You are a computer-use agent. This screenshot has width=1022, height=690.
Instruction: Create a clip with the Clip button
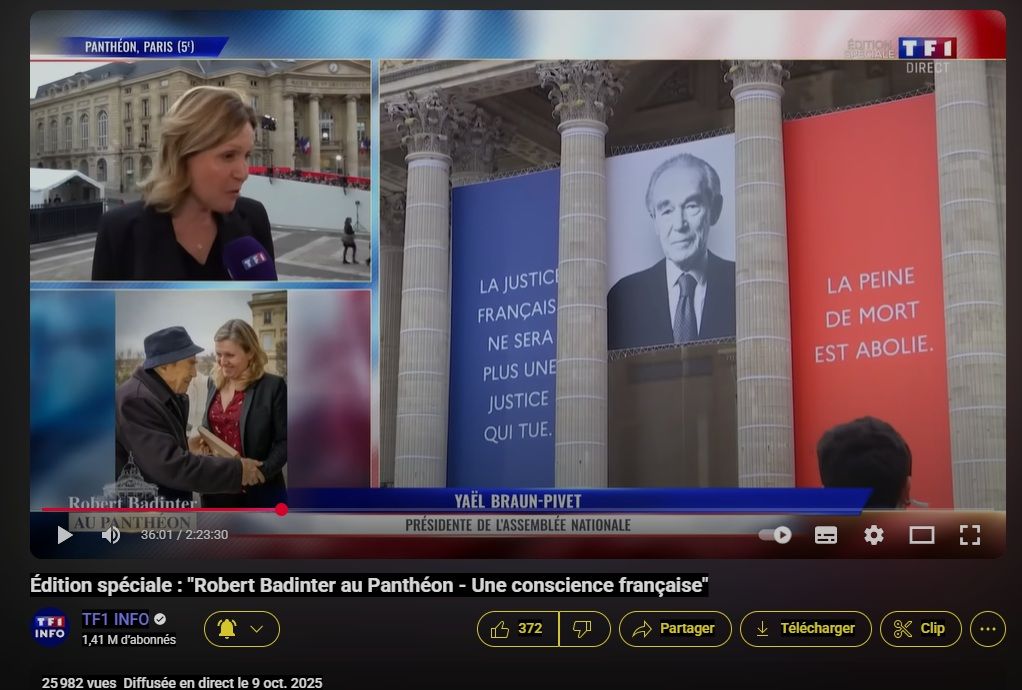point(920,629)
